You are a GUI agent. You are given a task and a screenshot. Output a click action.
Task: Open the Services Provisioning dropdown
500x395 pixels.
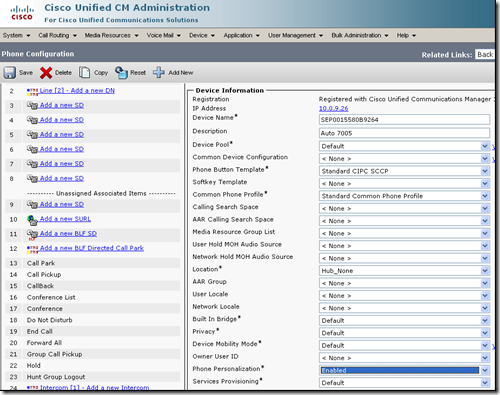404,383
